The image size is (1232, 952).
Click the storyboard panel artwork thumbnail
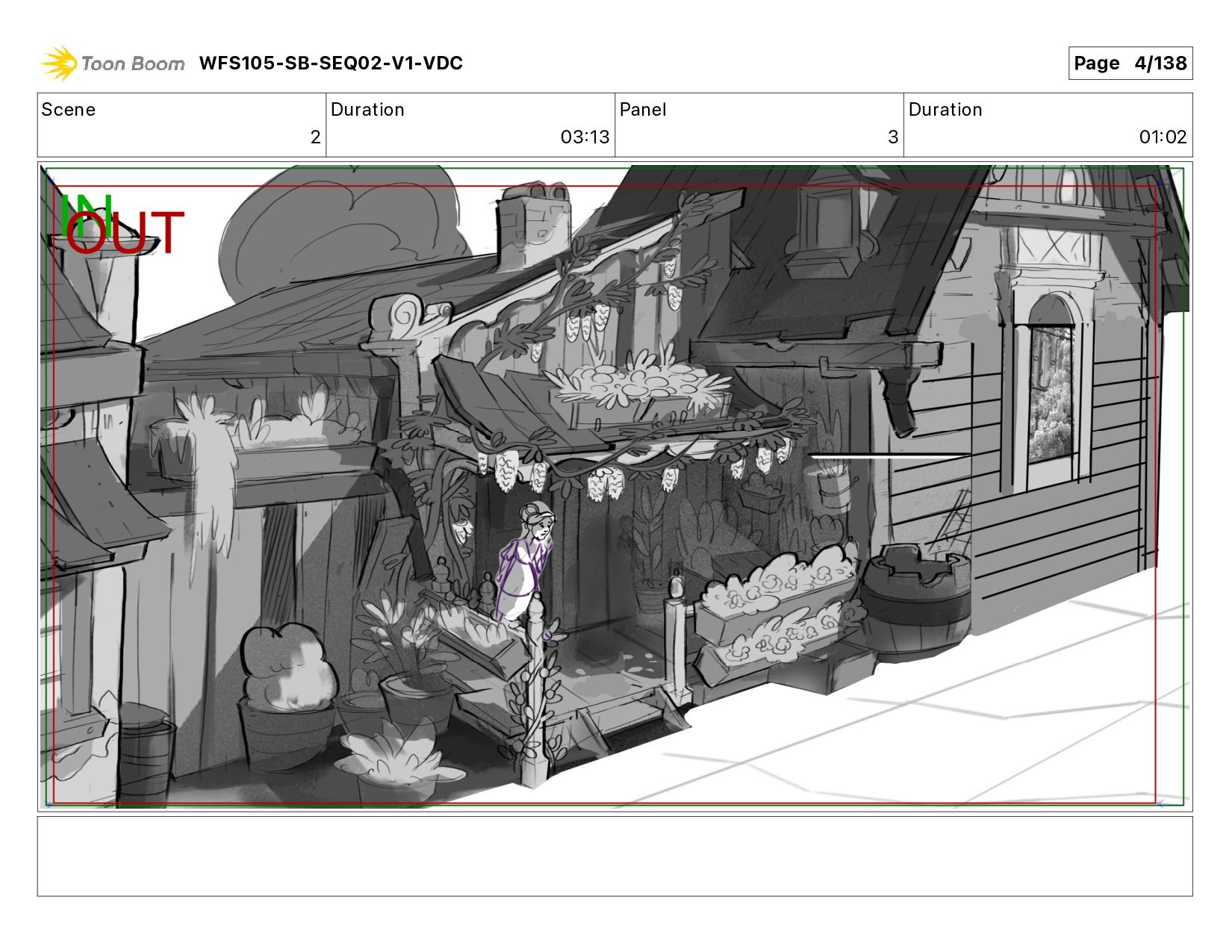click(615, 487)
